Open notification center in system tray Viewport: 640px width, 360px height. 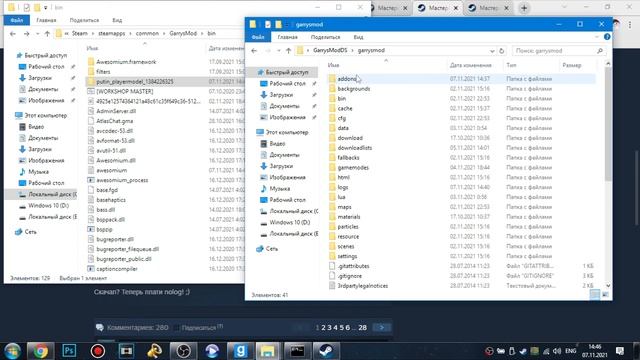coord(620,351)
